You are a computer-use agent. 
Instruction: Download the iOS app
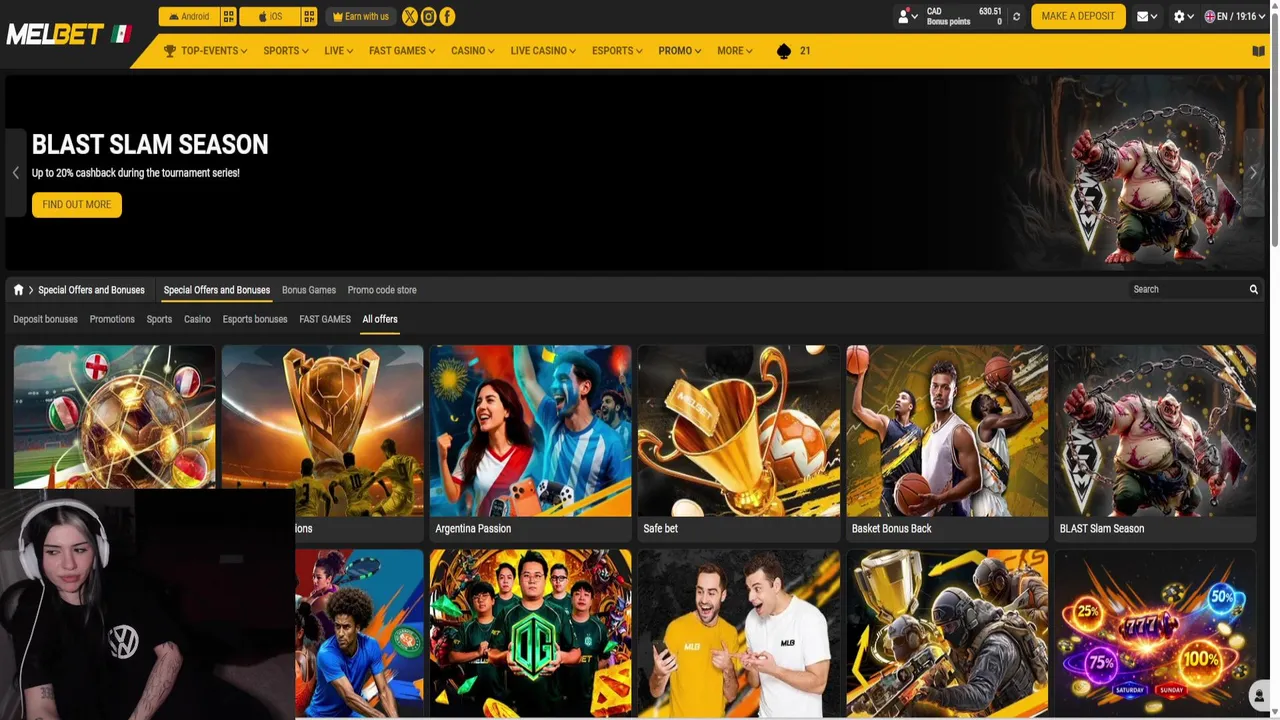270,16
